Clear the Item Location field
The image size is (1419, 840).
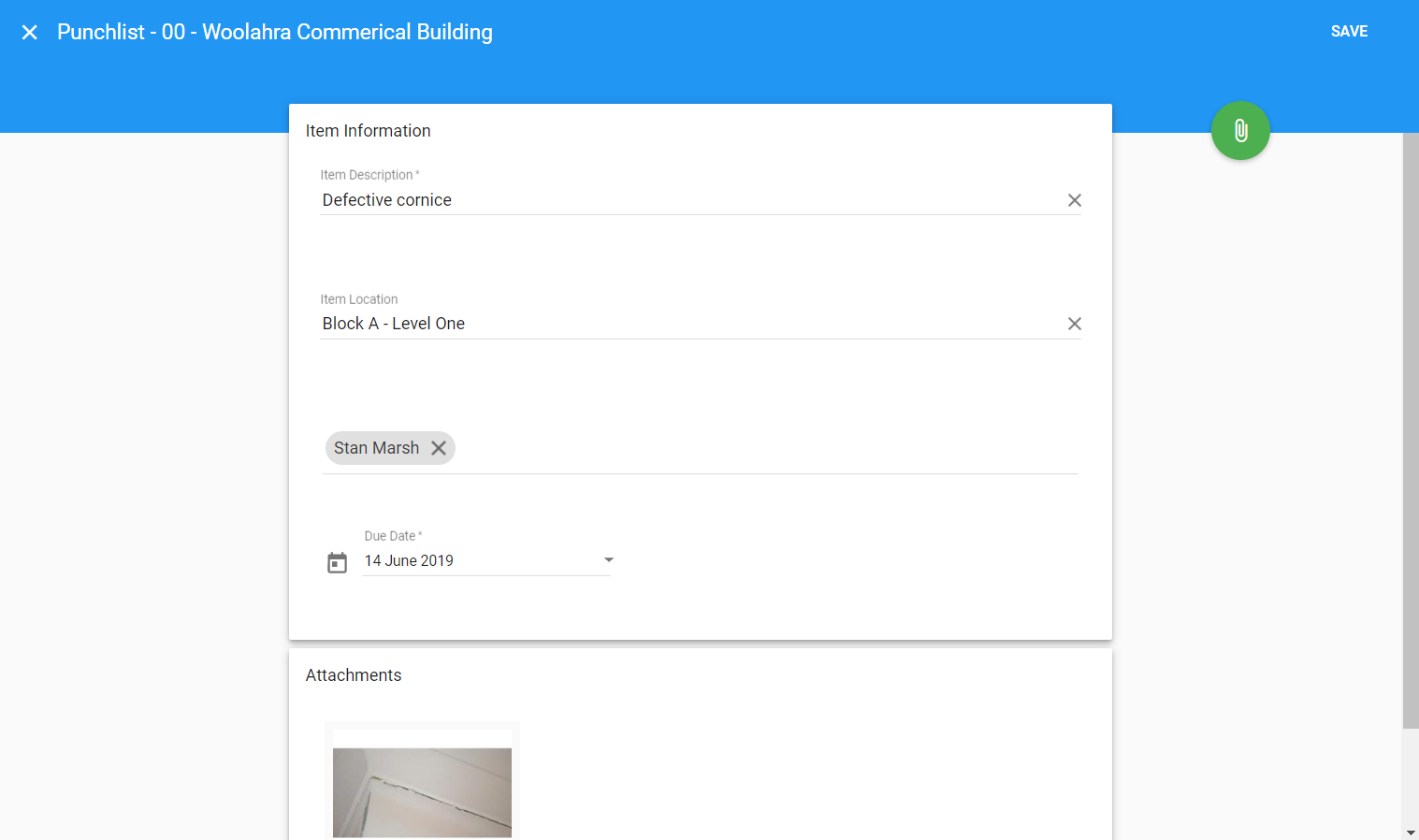[1075, 324]
